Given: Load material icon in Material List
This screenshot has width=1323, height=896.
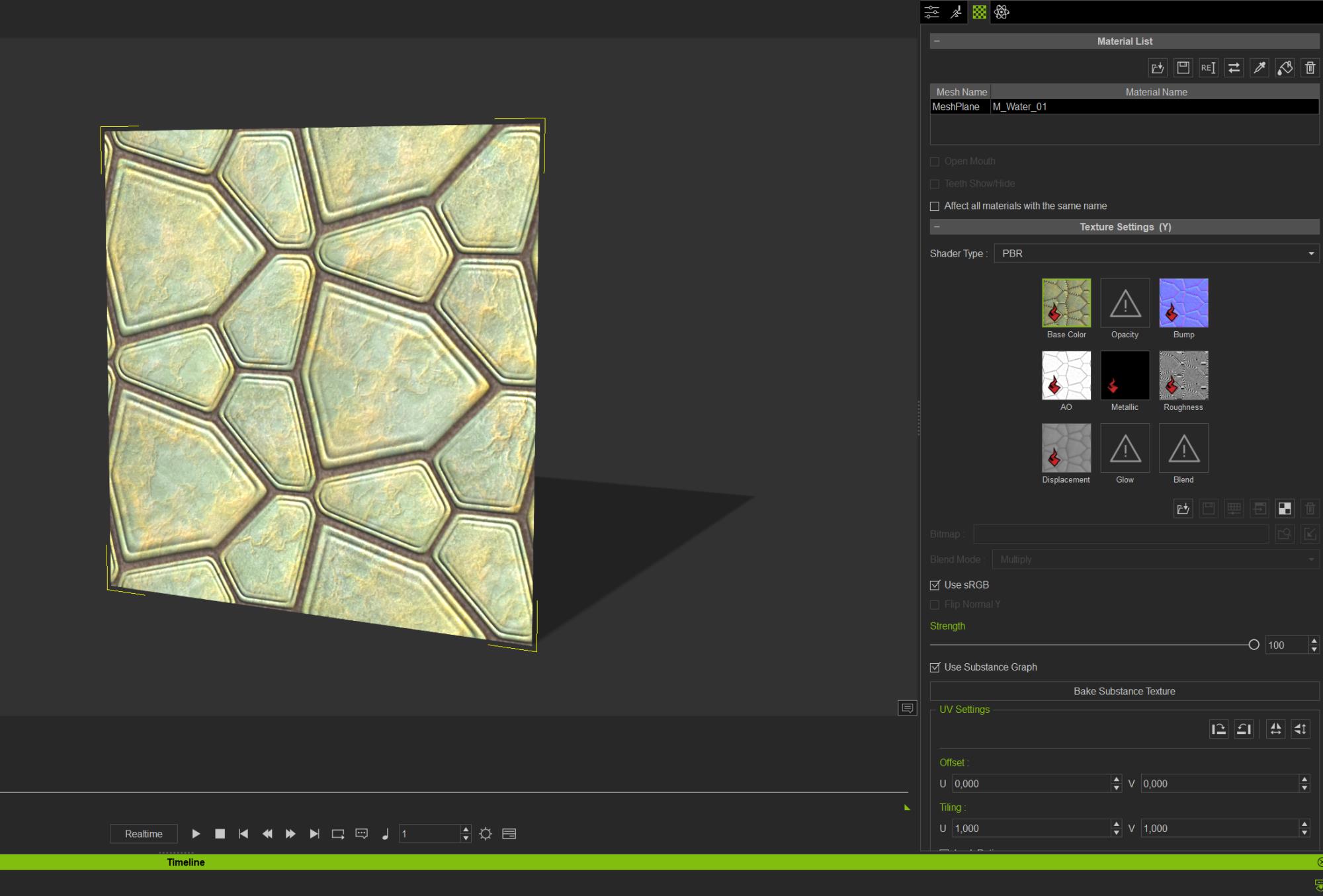Looking at the screenshot, I should point(1158,67).
